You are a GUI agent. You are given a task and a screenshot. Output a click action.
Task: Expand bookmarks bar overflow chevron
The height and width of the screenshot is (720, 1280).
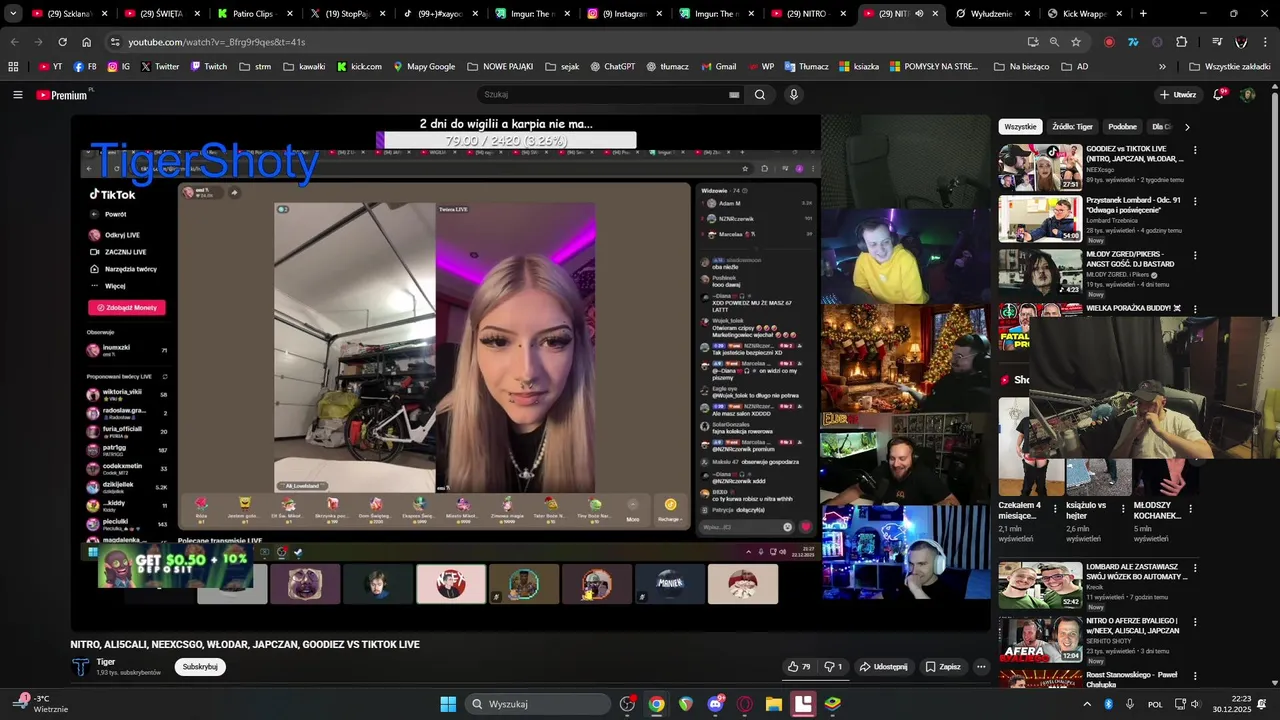1162,67
